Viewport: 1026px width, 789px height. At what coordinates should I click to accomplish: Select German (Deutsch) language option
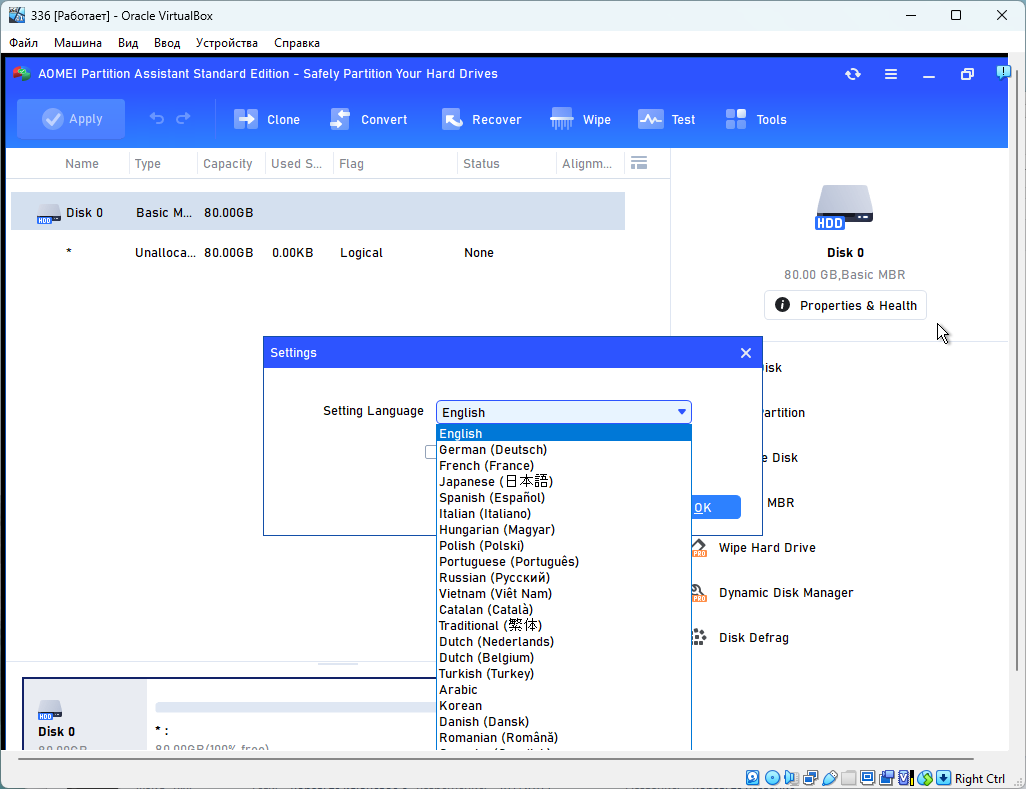493,450
